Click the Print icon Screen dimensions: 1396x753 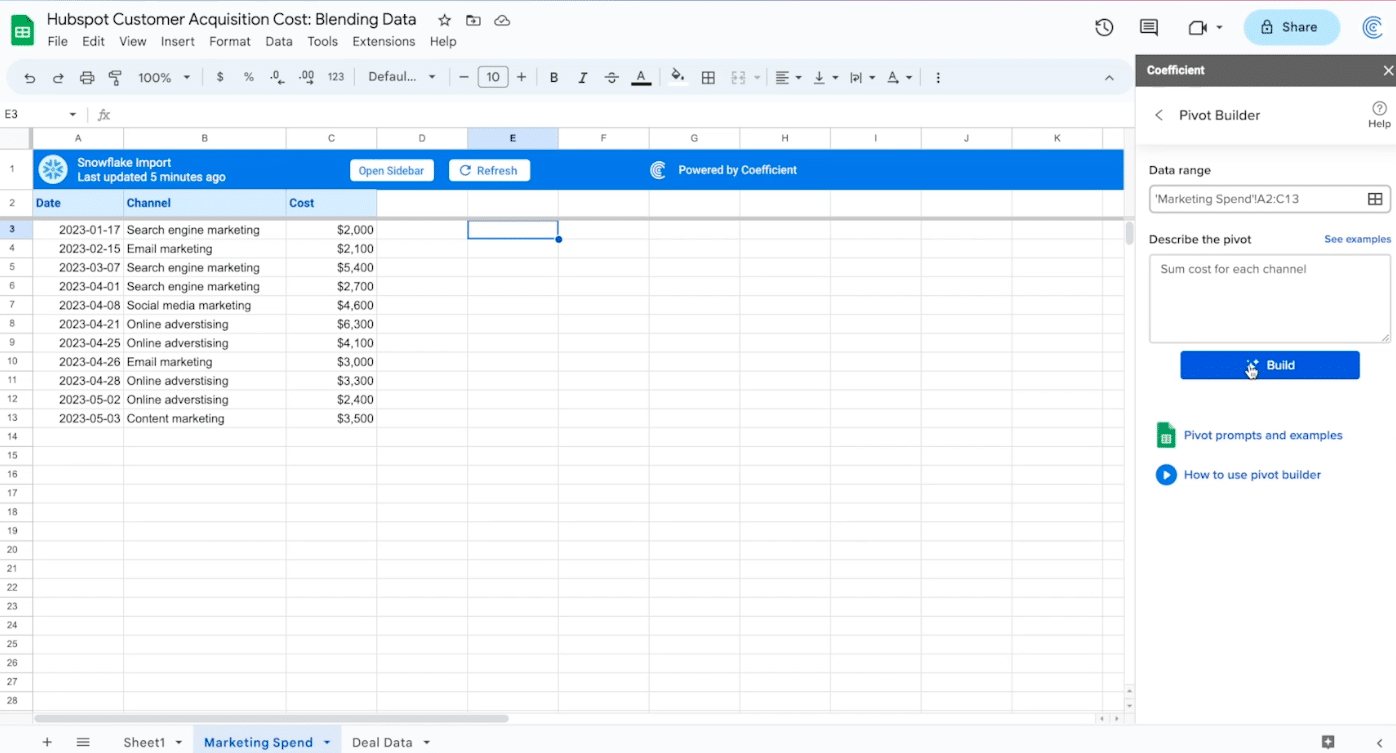click(x=87, y=78)
